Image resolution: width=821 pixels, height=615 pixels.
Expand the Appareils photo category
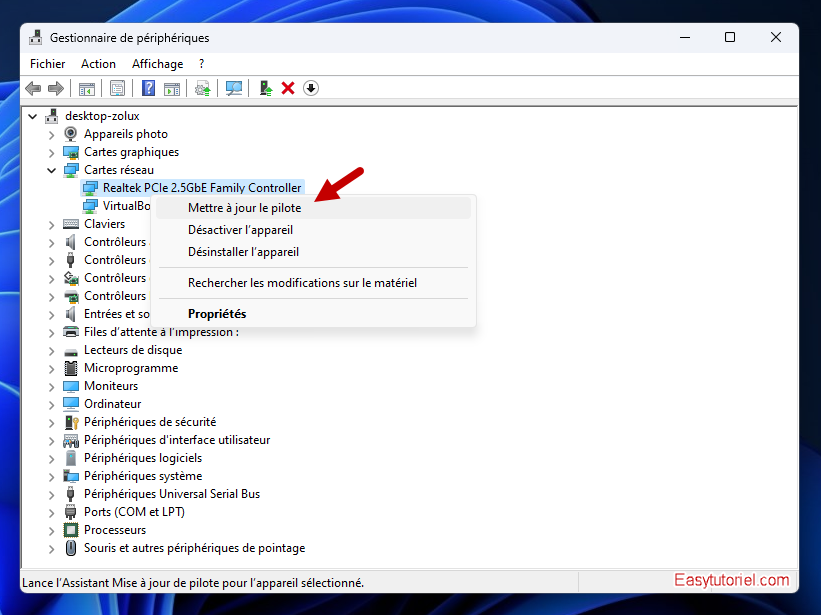pos(51,135)
